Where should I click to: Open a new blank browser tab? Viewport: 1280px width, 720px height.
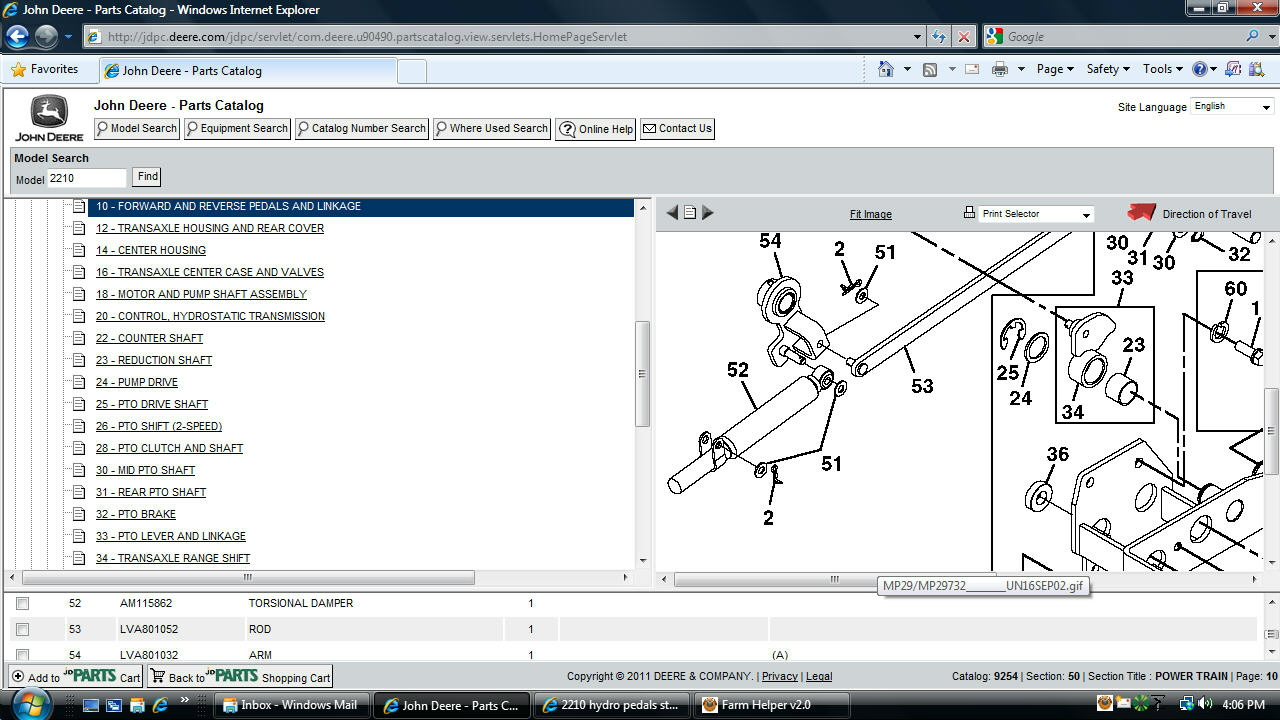412,71
